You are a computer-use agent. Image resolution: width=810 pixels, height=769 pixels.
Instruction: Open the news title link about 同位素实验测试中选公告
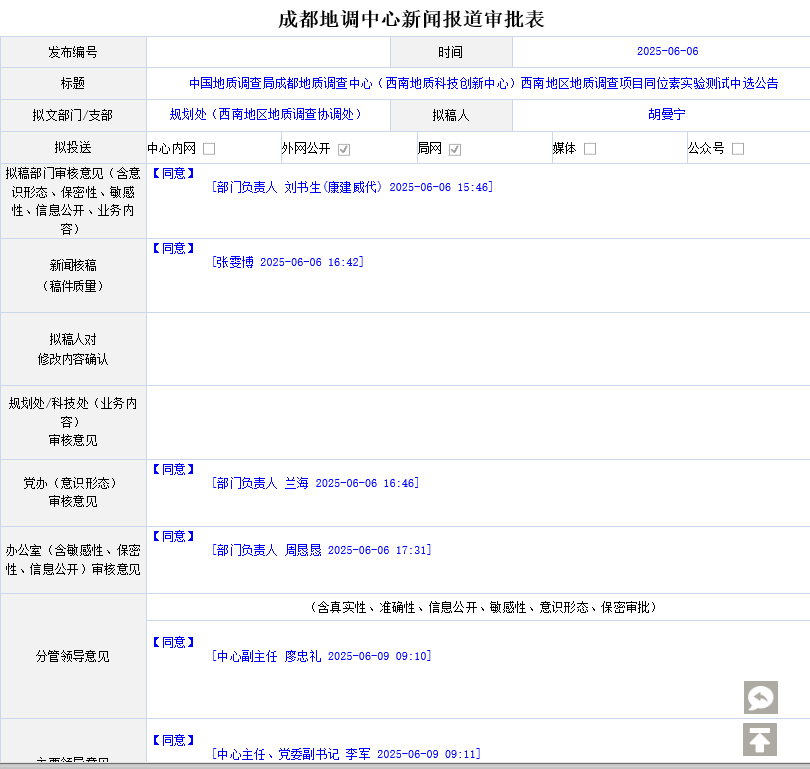[483, 84]
